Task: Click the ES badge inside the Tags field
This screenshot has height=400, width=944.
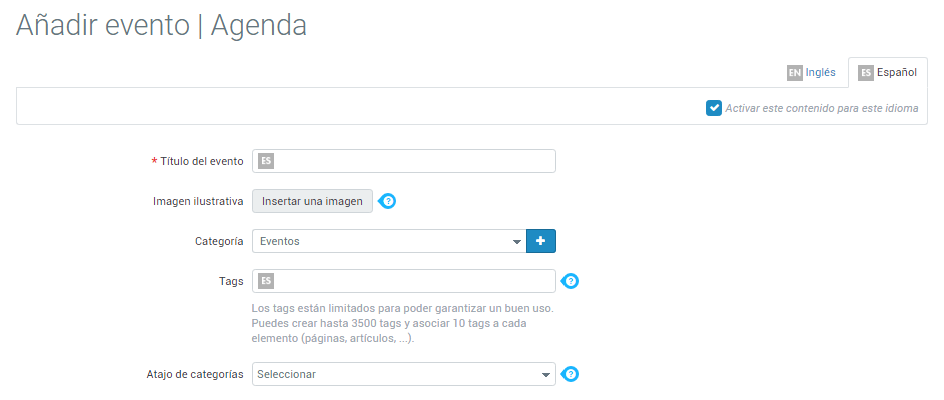Action: (x=266, y=281)
